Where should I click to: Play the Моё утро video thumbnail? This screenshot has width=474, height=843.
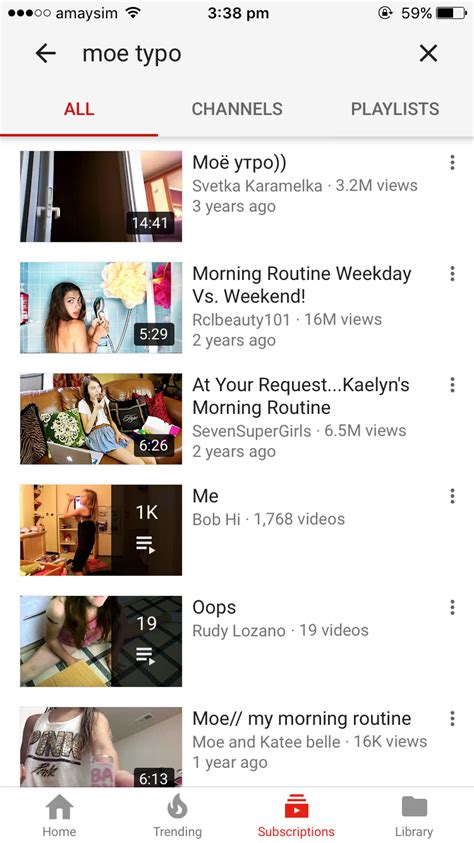(x=101, y=196)
